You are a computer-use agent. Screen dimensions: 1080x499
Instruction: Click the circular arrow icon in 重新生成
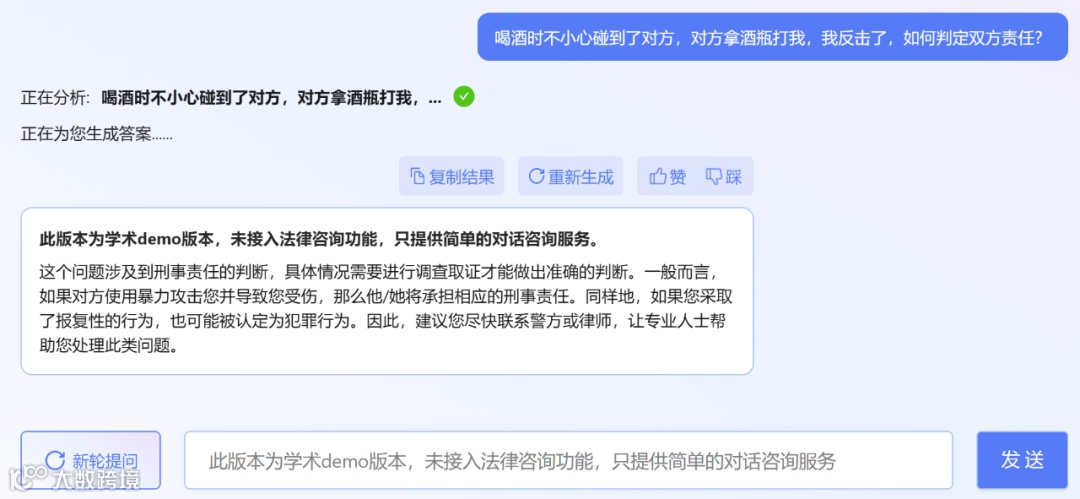[536, 176]
